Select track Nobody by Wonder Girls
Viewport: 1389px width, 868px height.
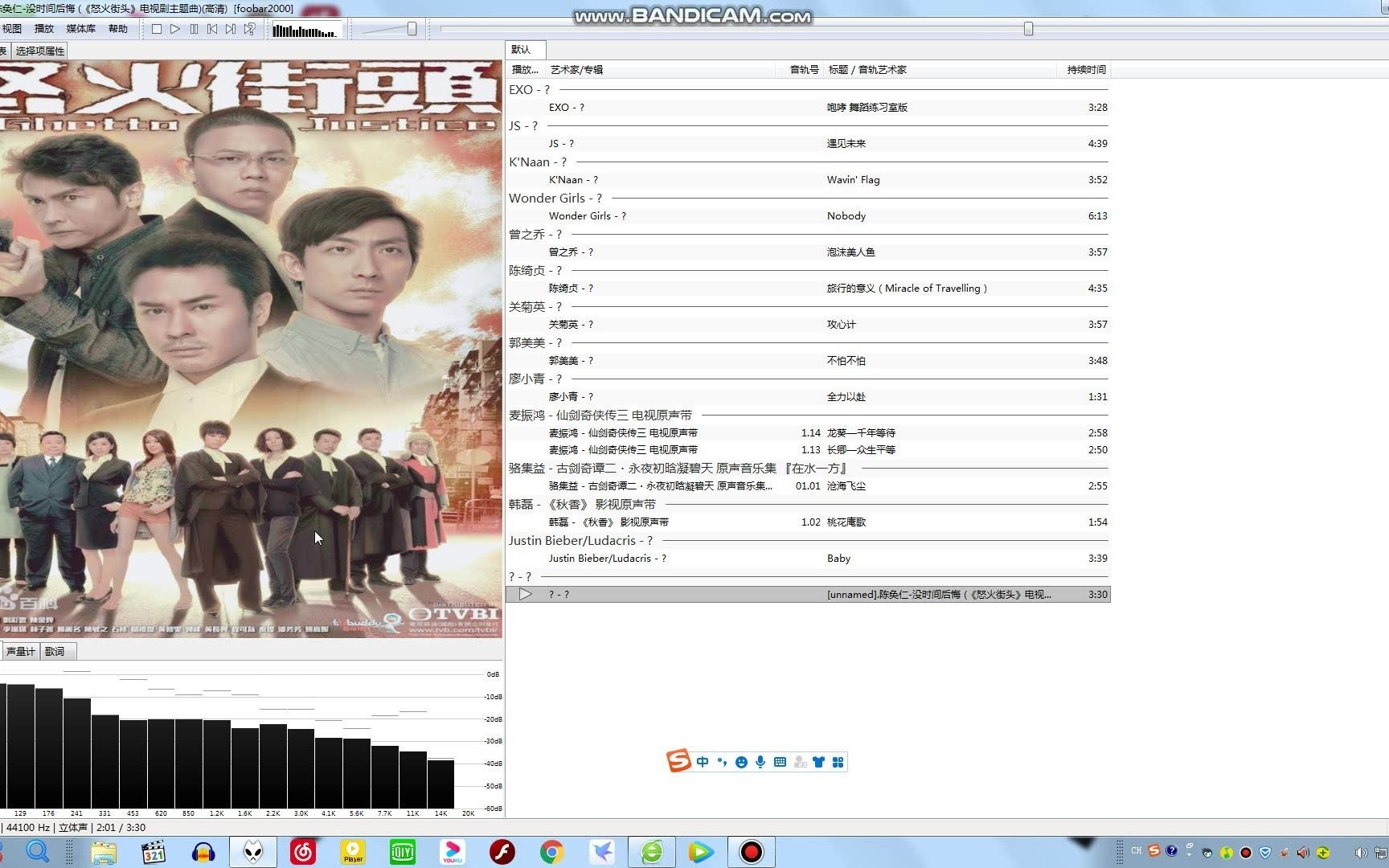tap(808, 216)
